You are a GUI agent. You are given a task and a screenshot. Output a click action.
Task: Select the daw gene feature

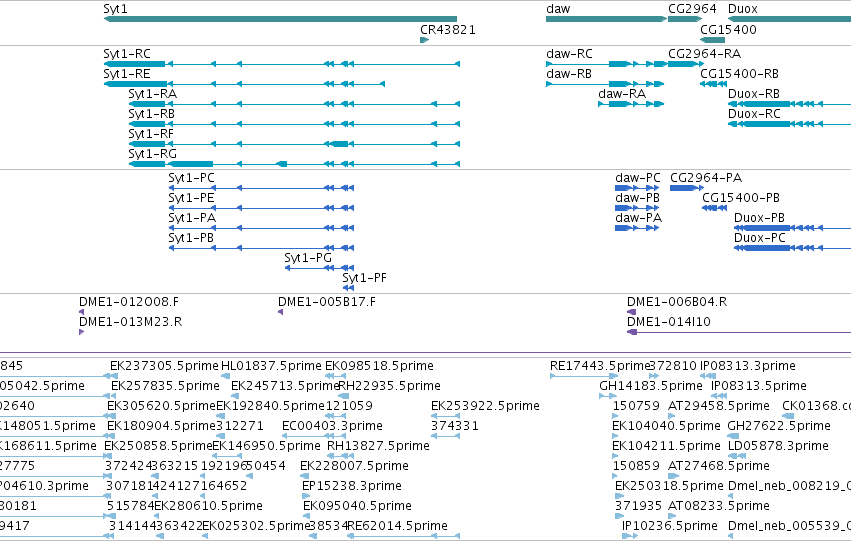click(x=606, y=19)
